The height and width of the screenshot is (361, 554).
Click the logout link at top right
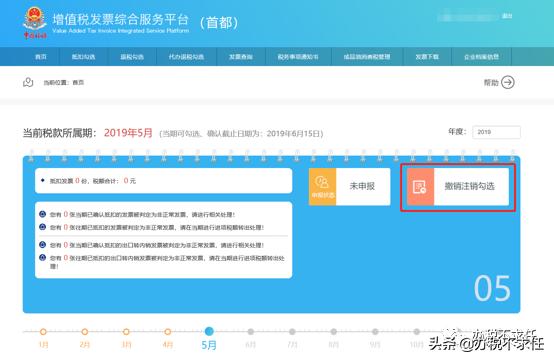pyautogui.click(x=507, y=16)
